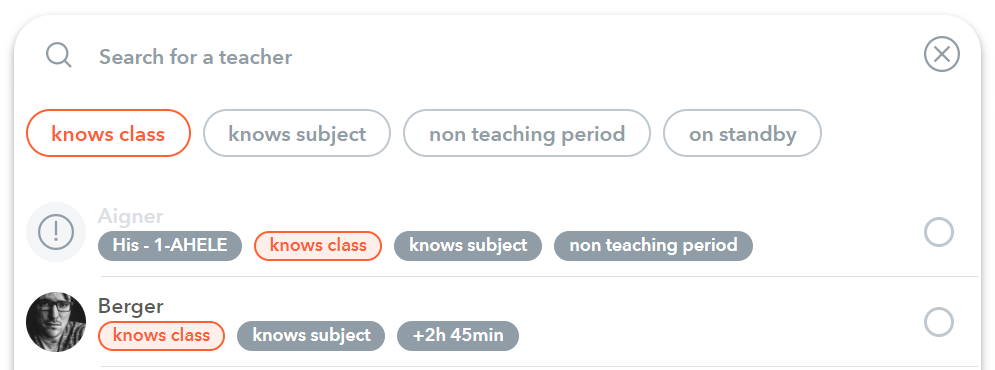Close the teacher search panel
Viewport: 995px width, 370px height.
tap(942, 54)
